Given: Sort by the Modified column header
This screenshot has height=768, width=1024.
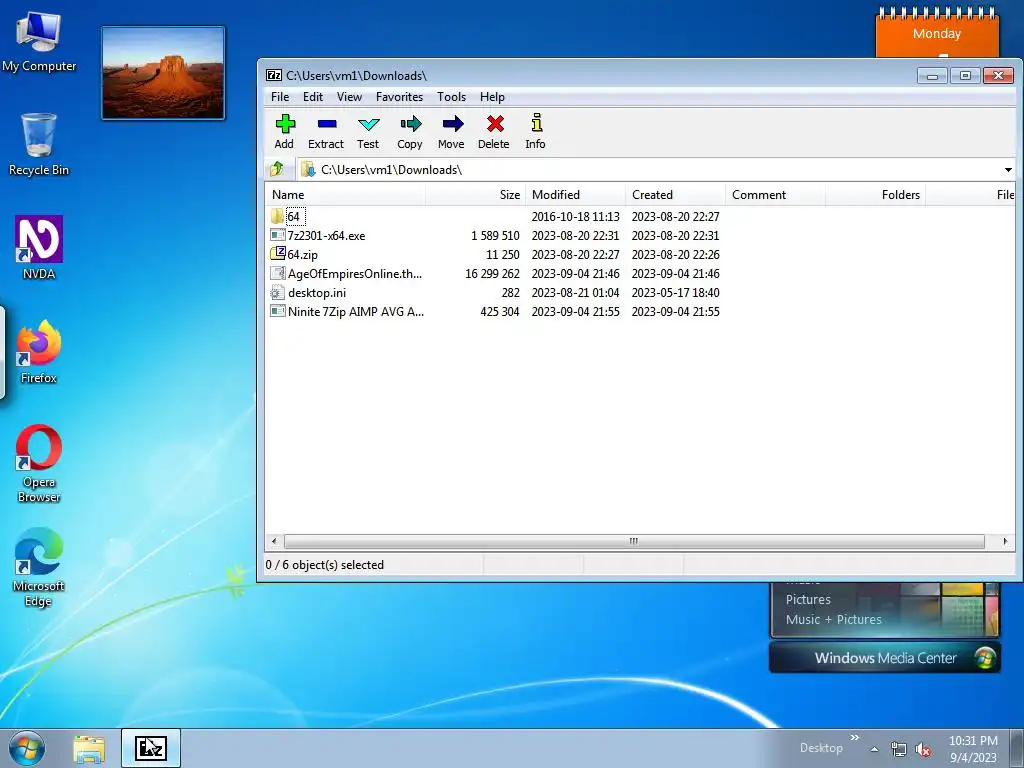Looking at the screenshot, I should [575, 195].
